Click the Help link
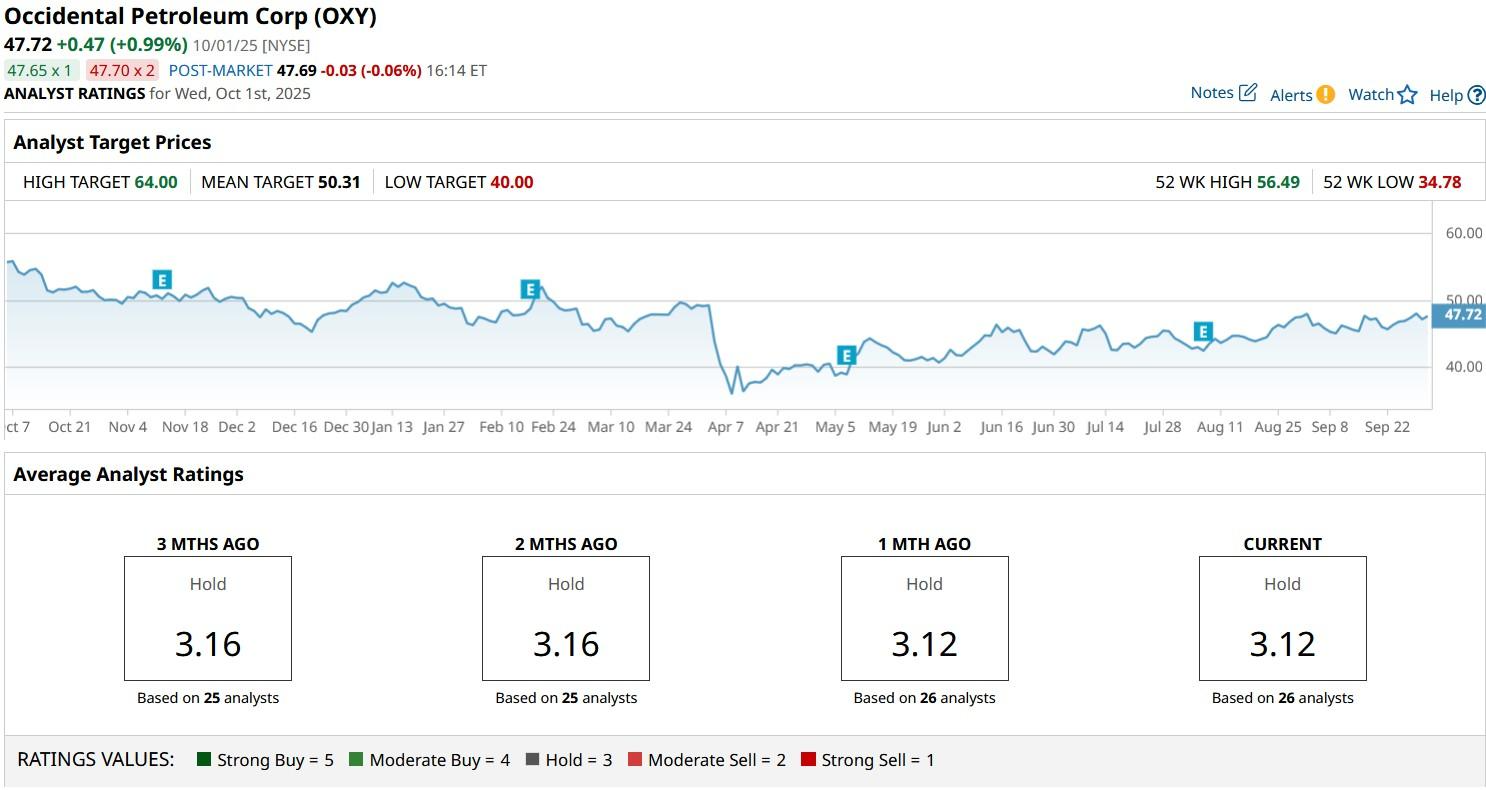 tap(1444, 95)
